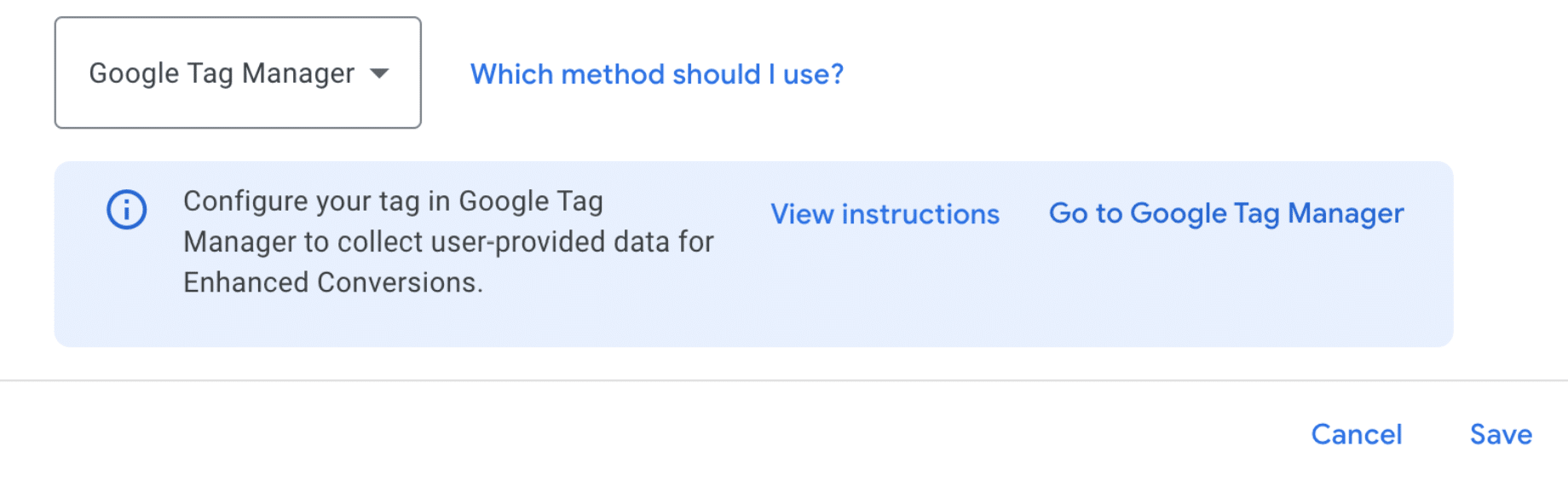Click the 'Configure your tag' info message text
The width and height of the screenshot is (1568, 481).
[x=448, y=241]
